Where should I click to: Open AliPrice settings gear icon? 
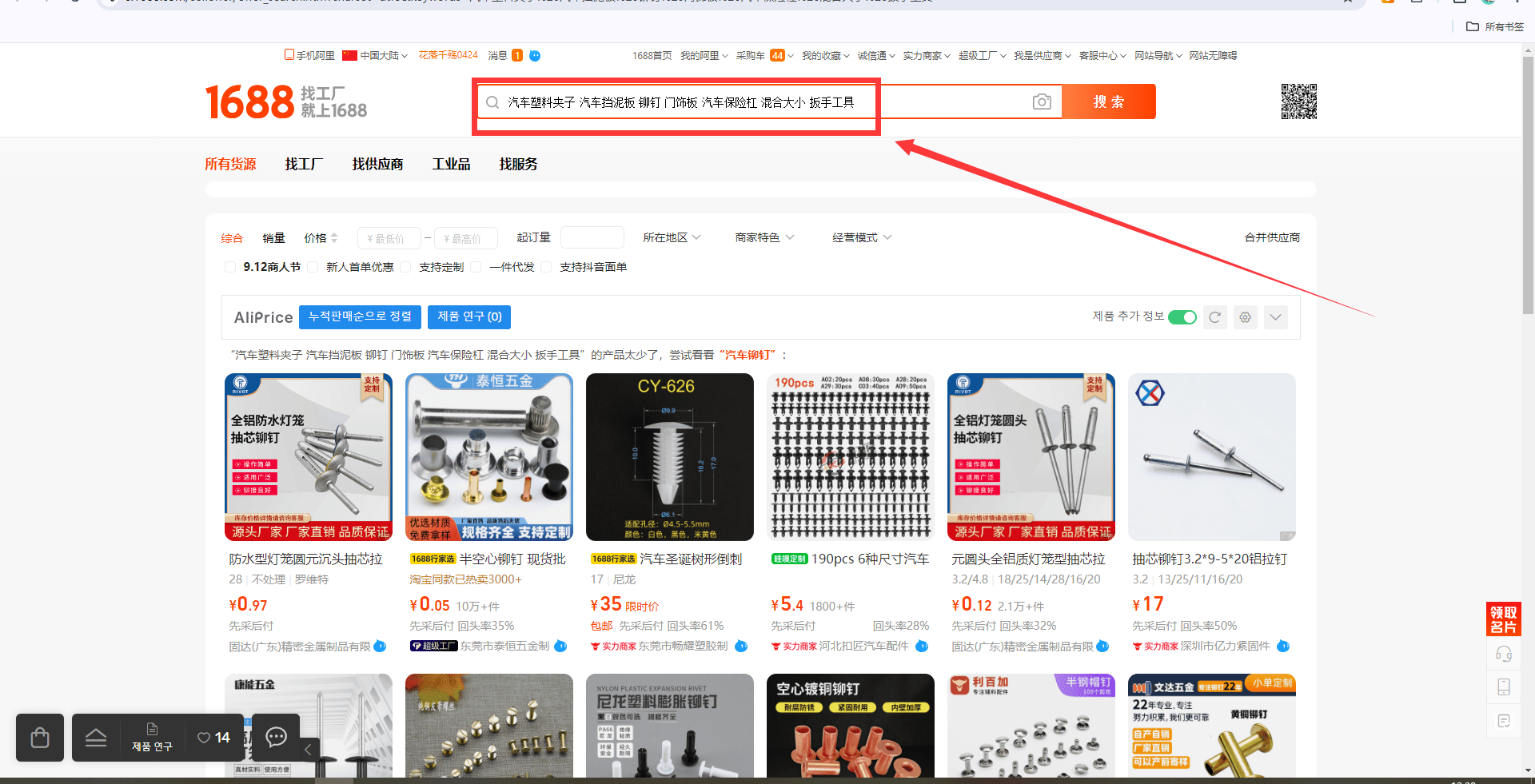pos(1245,317)
